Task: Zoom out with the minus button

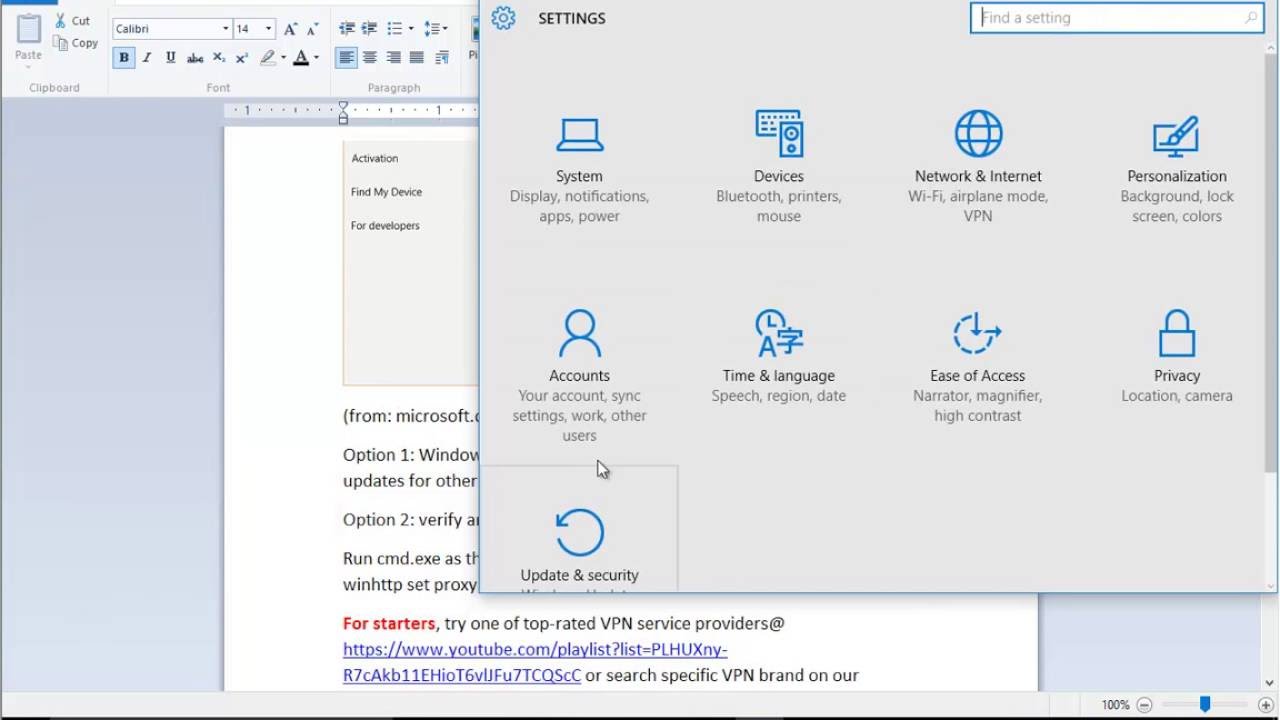Action: (x=1144, y=705)
